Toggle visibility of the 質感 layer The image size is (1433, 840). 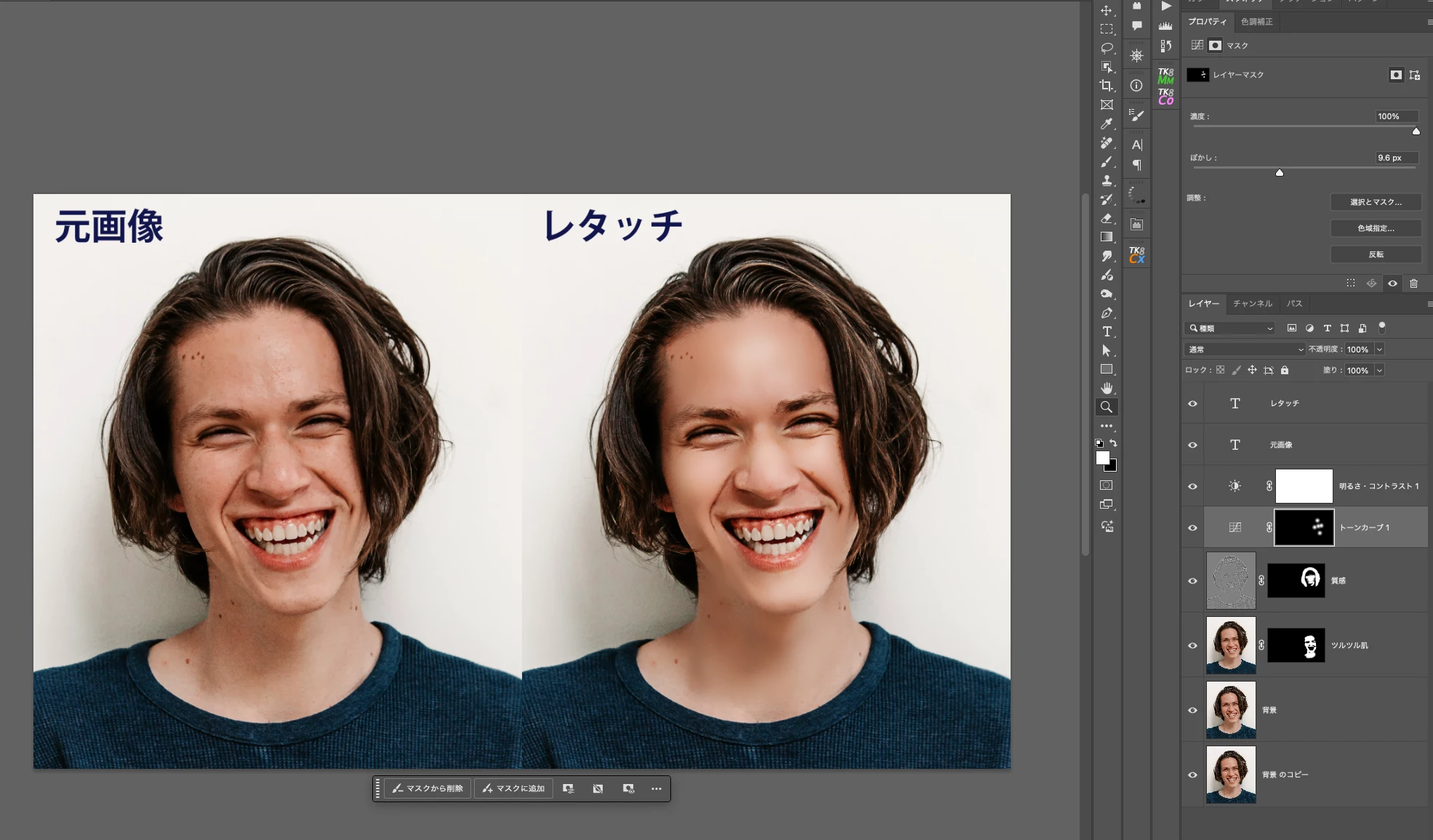point(1192,581)
